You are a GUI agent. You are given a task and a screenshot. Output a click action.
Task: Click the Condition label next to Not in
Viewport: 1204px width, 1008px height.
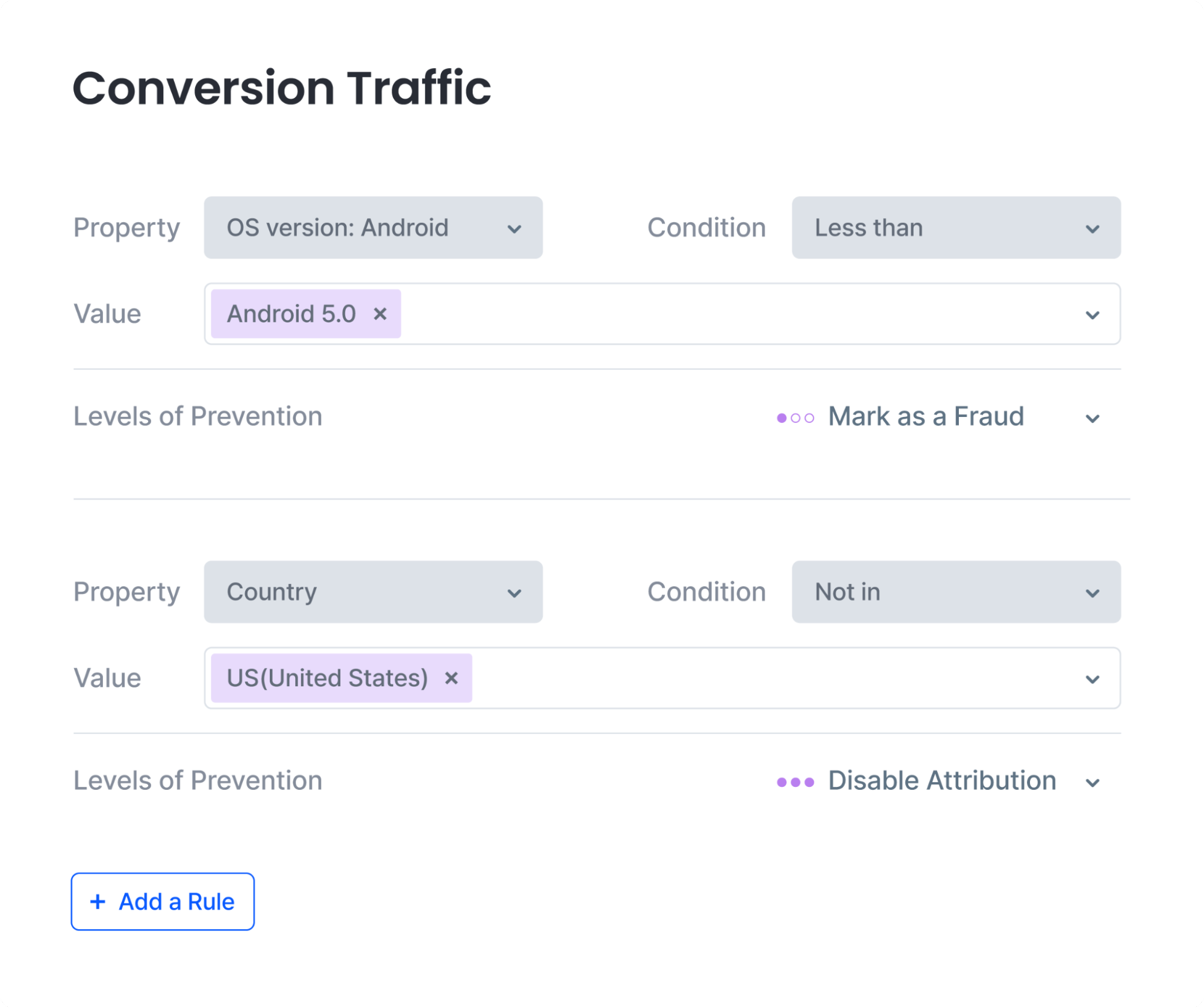tap(706, 592)
